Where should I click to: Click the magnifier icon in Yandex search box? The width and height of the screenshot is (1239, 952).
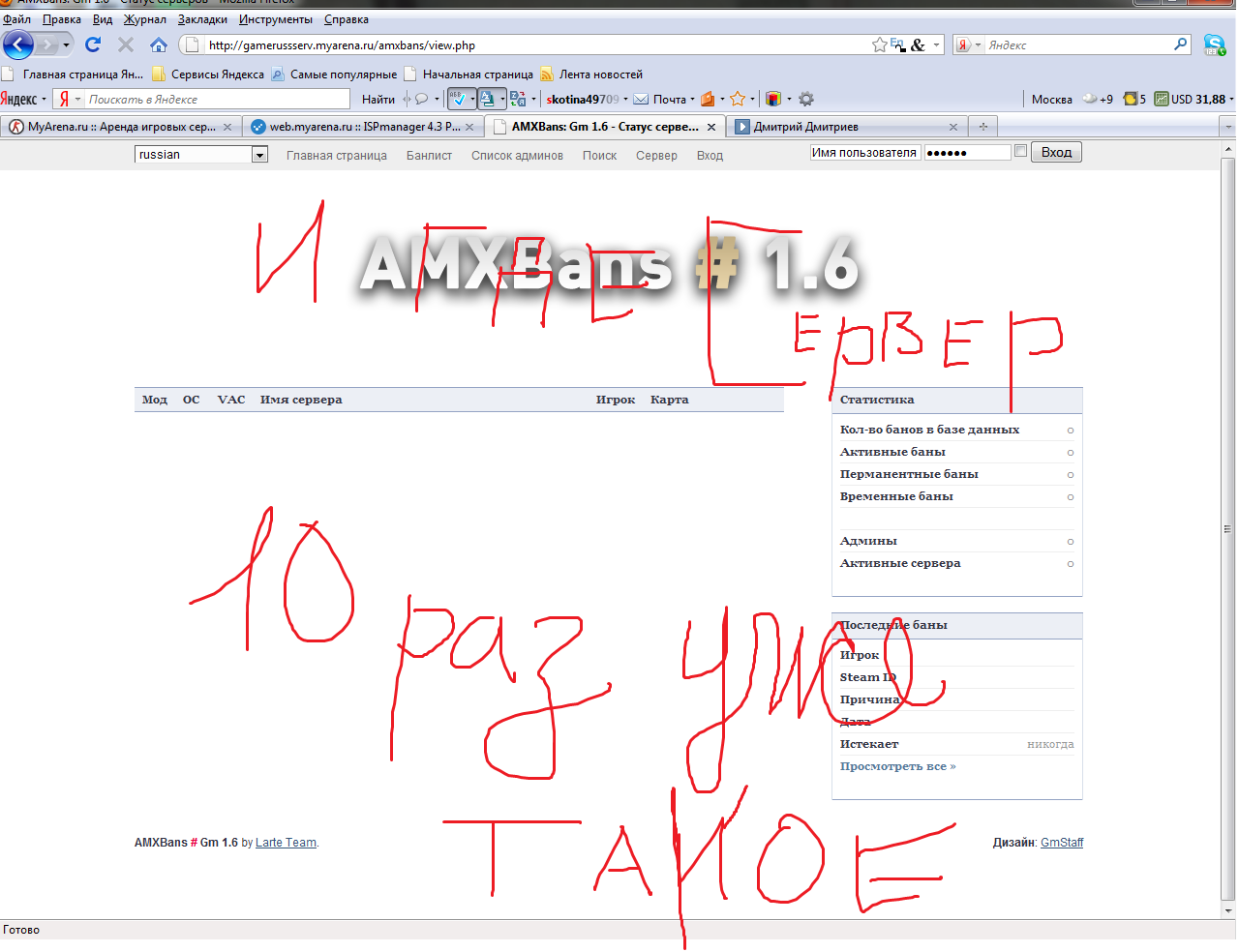[1180, 45]
